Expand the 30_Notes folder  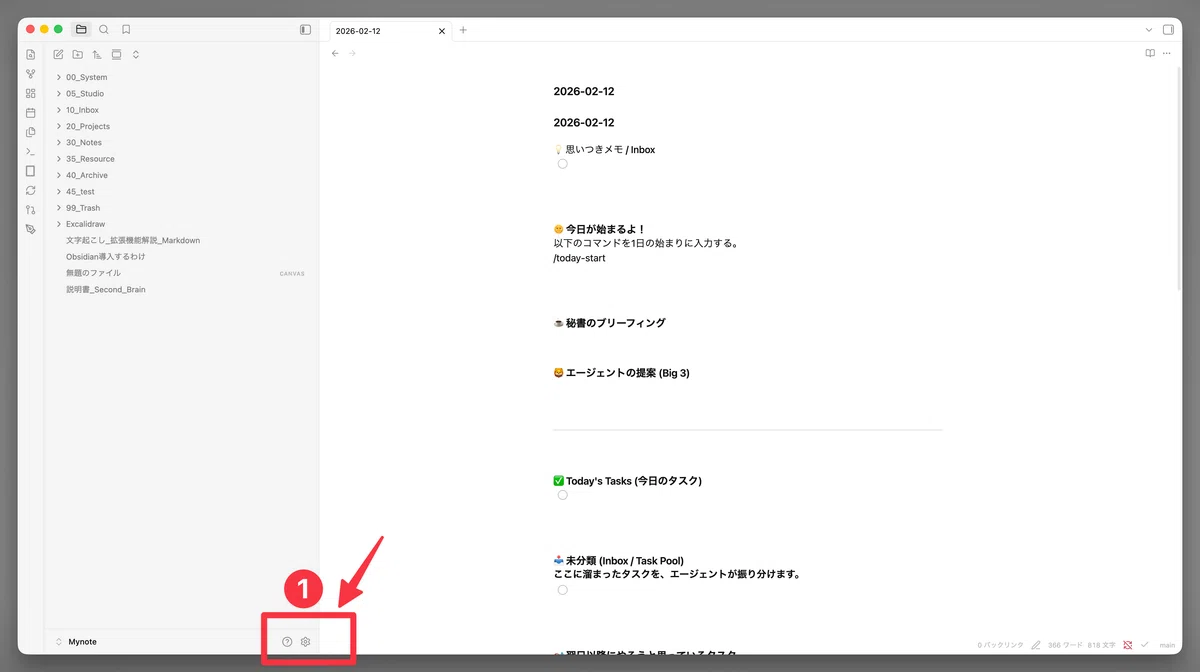[x=59, y=142]
